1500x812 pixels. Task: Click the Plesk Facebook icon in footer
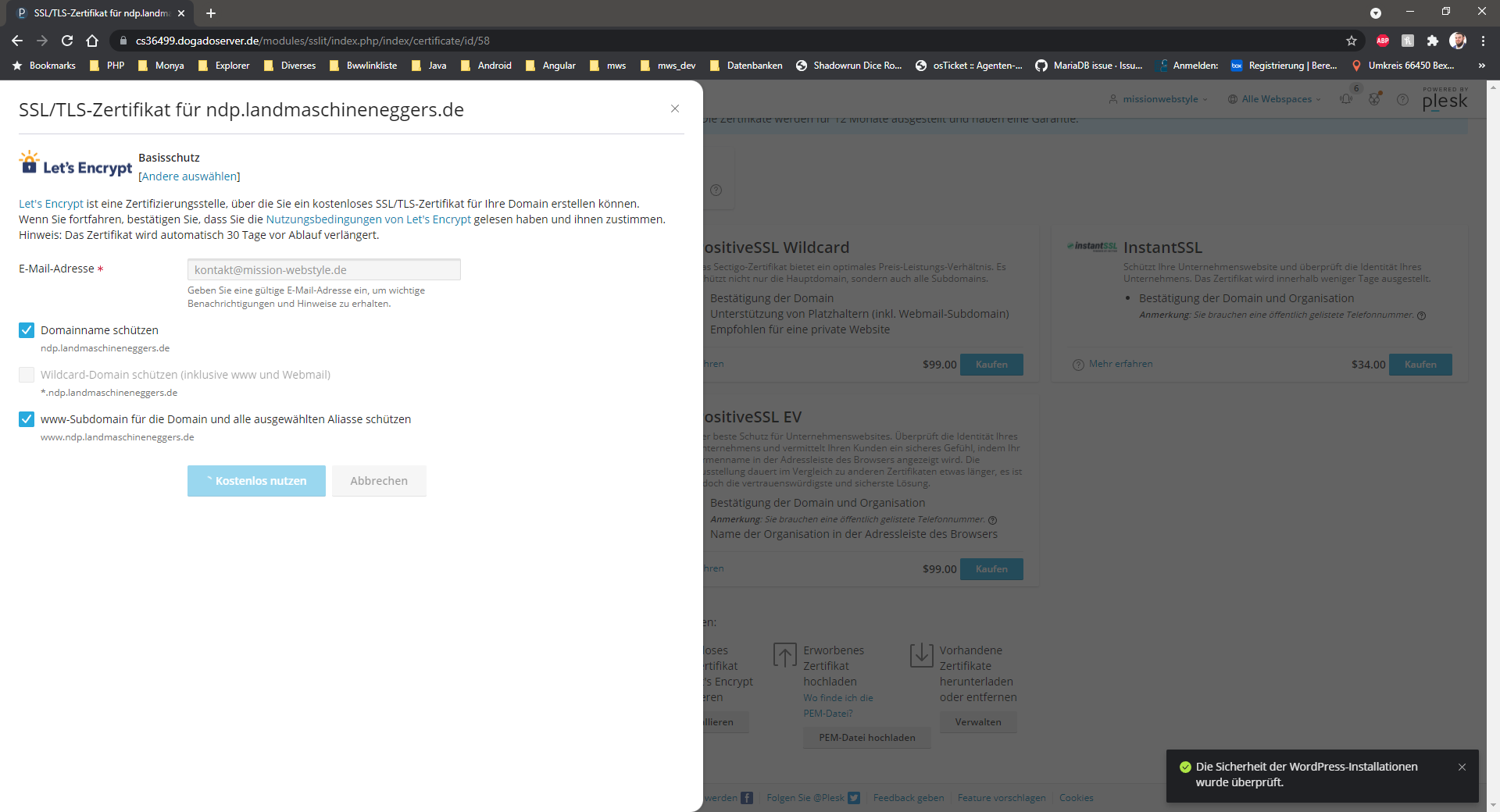(x=747, y=798)
